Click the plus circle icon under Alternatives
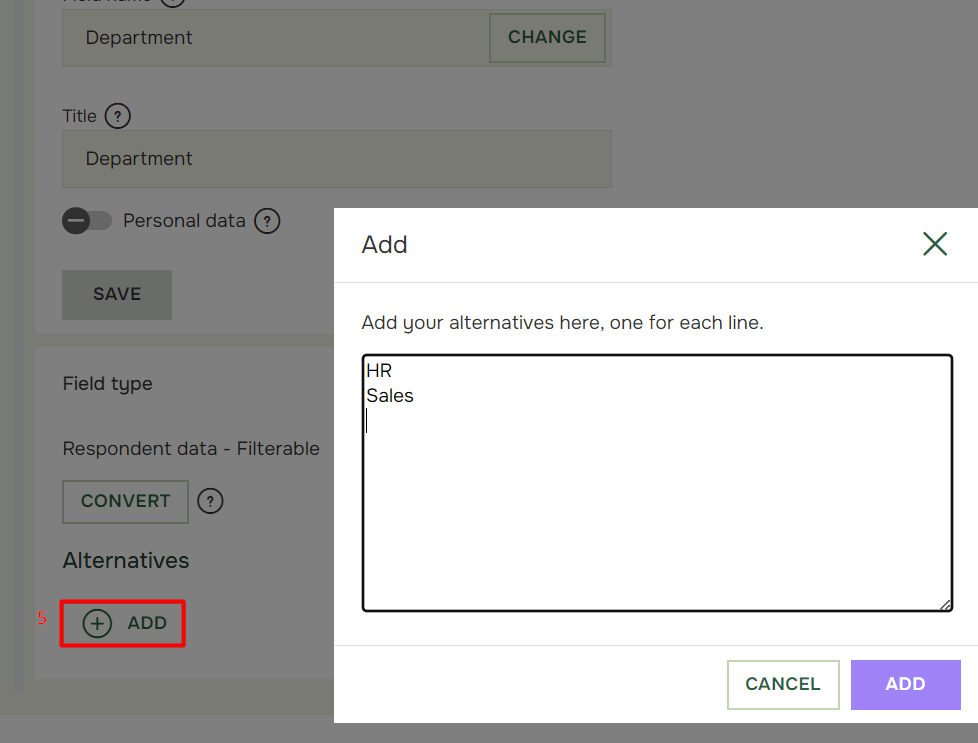978x743 pixels. pyautogui.click(x=97, y=623)
